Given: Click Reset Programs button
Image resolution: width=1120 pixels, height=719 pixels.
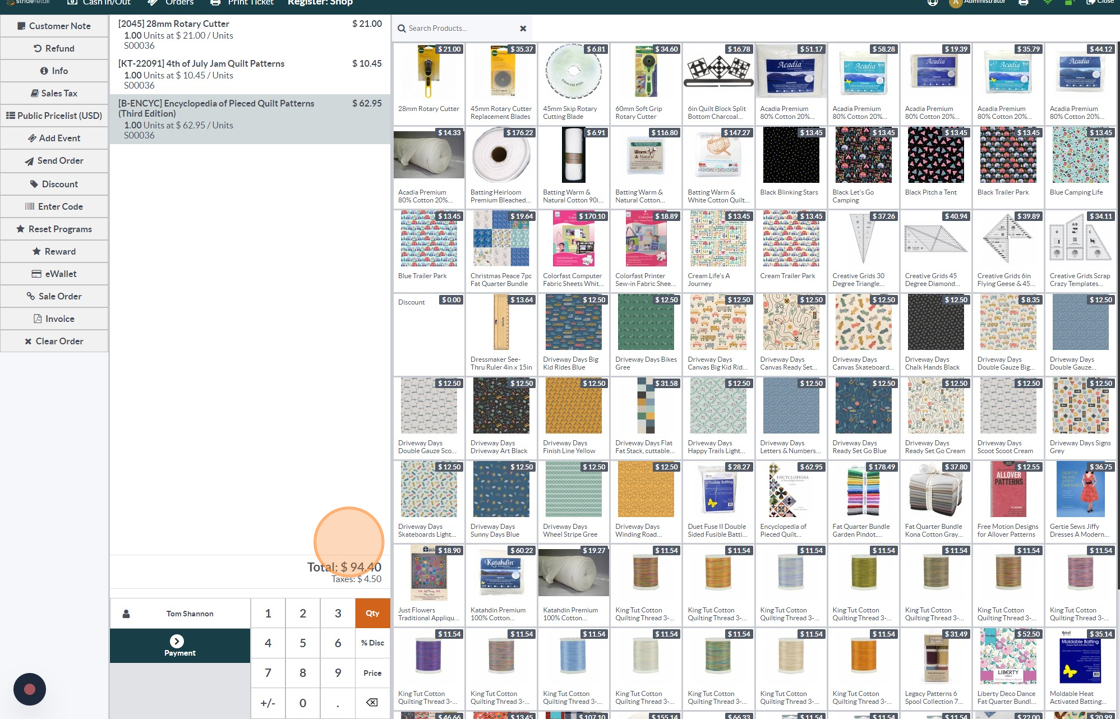Looking at the screenshot, I should (x=54, y=229).
